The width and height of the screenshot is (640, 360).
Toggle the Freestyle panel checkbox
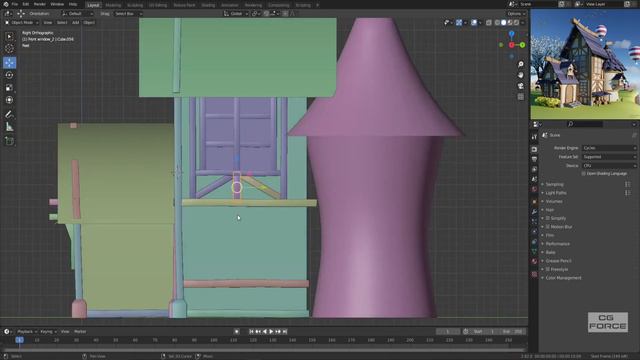[x=548, y=269]
